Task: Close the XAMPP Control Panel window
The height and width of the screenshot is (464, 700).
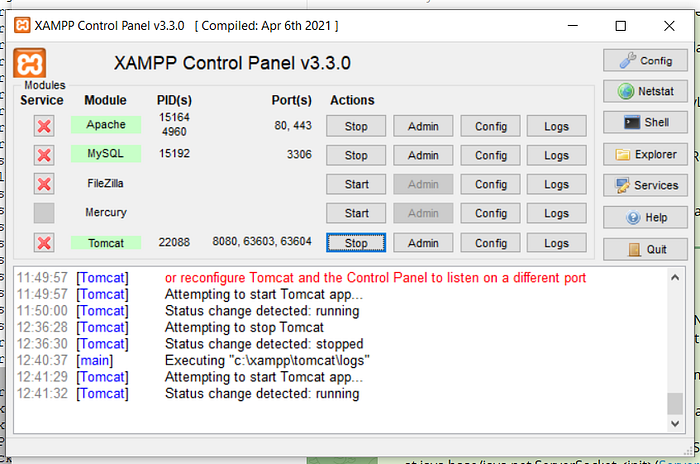Action: pos(669,26)
